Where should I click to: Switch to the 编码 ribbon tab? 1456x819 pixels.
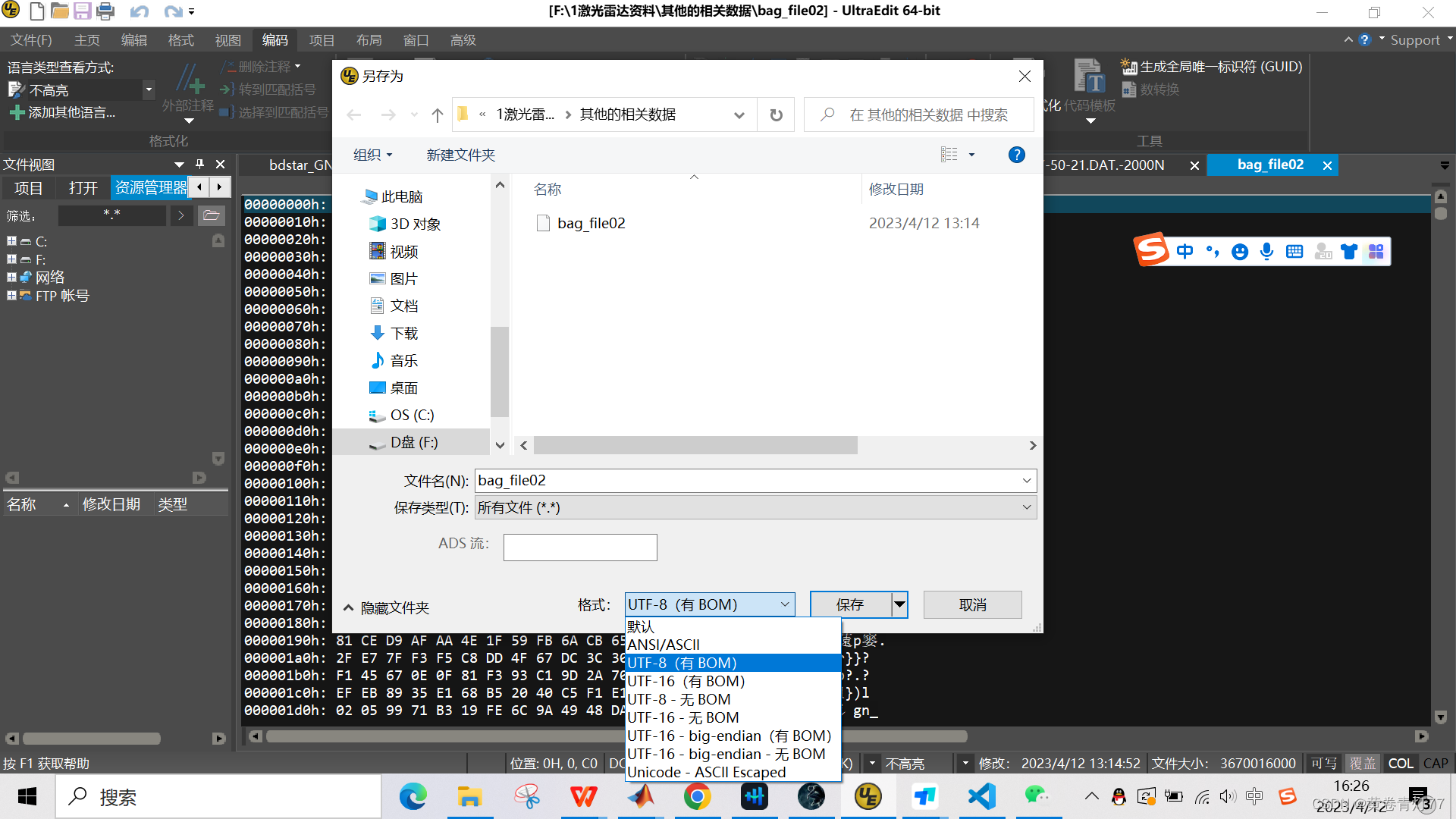[275, 39]
